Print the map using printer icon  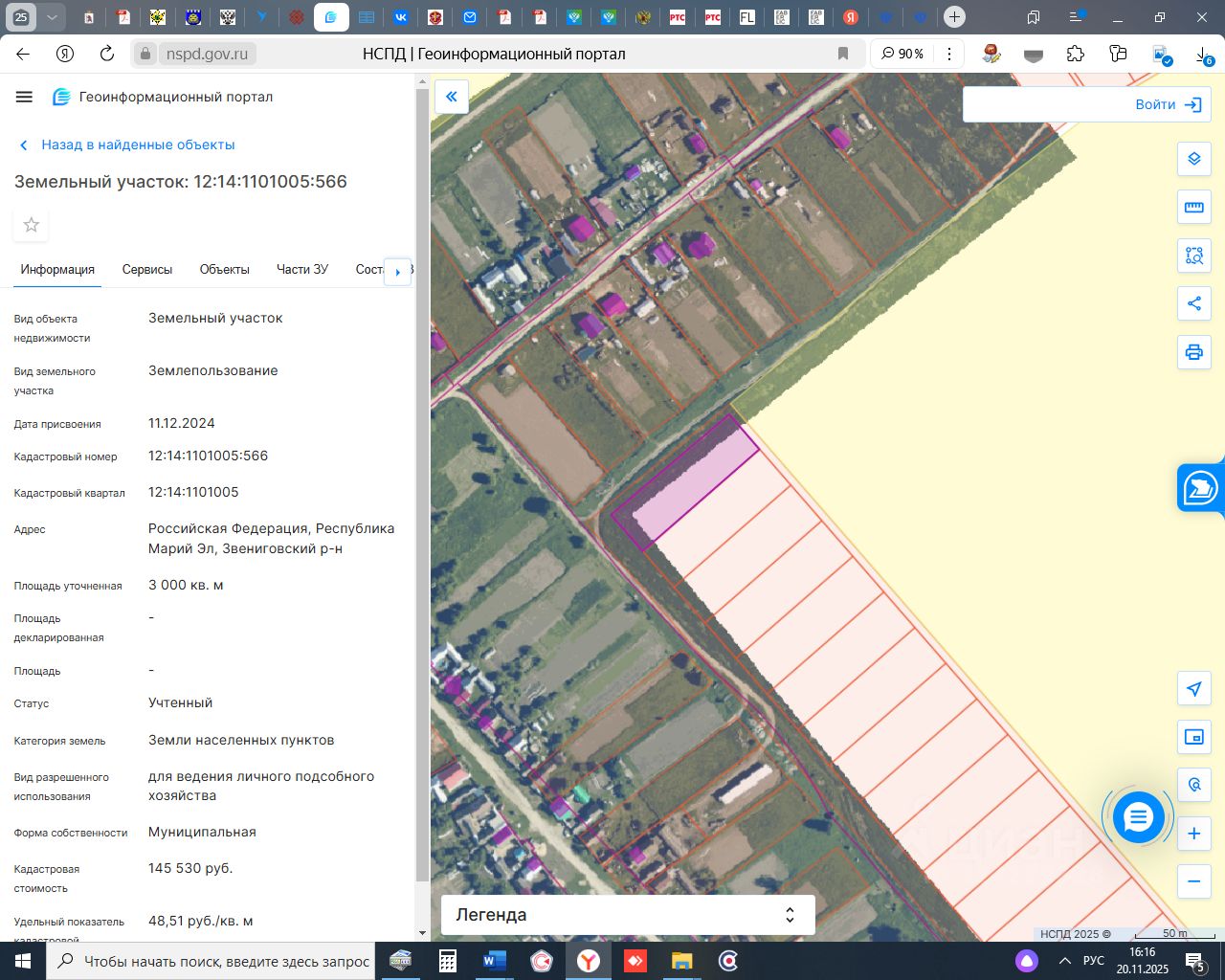point(1193,352)
